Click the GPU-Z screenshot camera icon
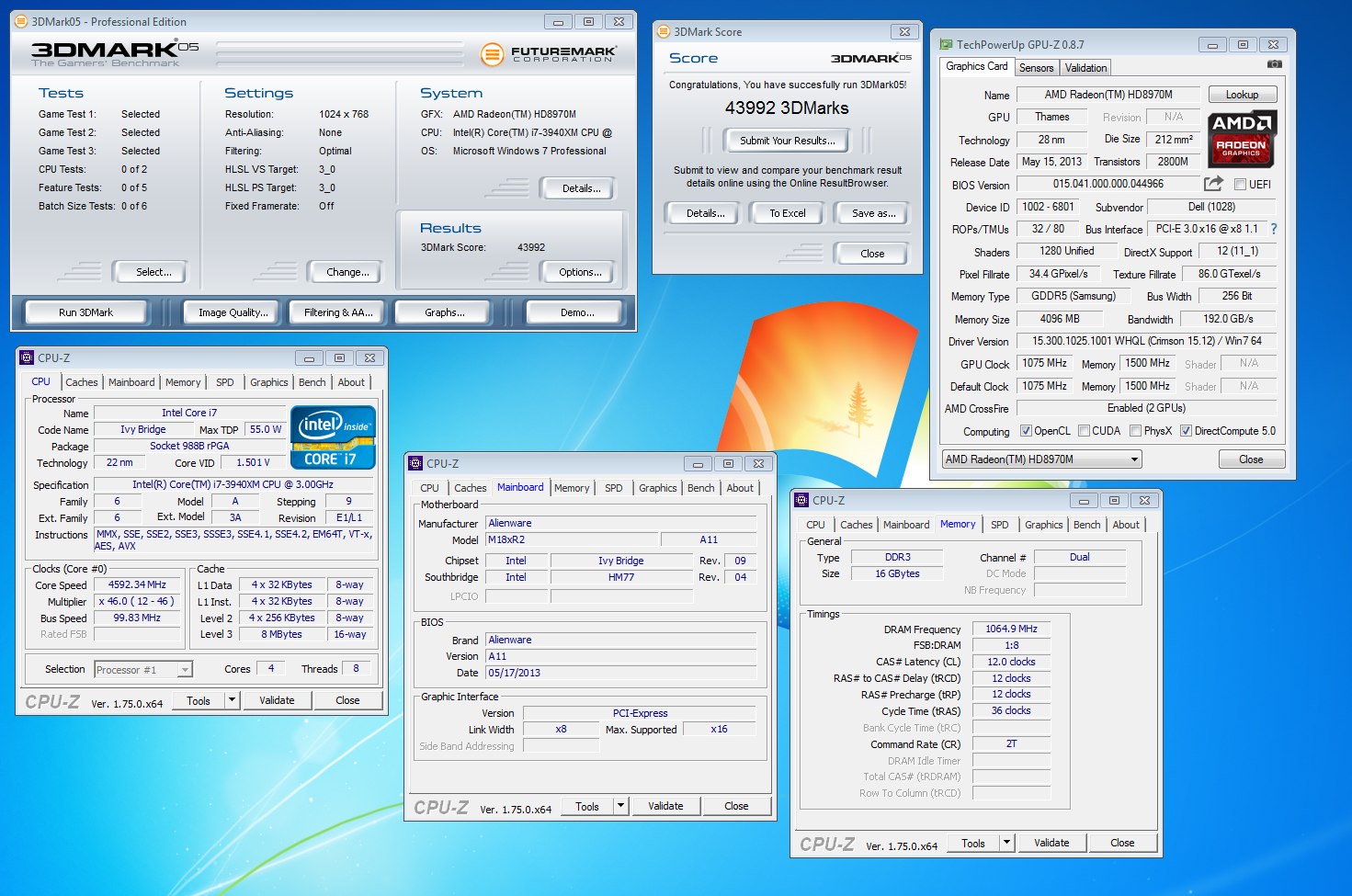 click(x=1274, y=64)
